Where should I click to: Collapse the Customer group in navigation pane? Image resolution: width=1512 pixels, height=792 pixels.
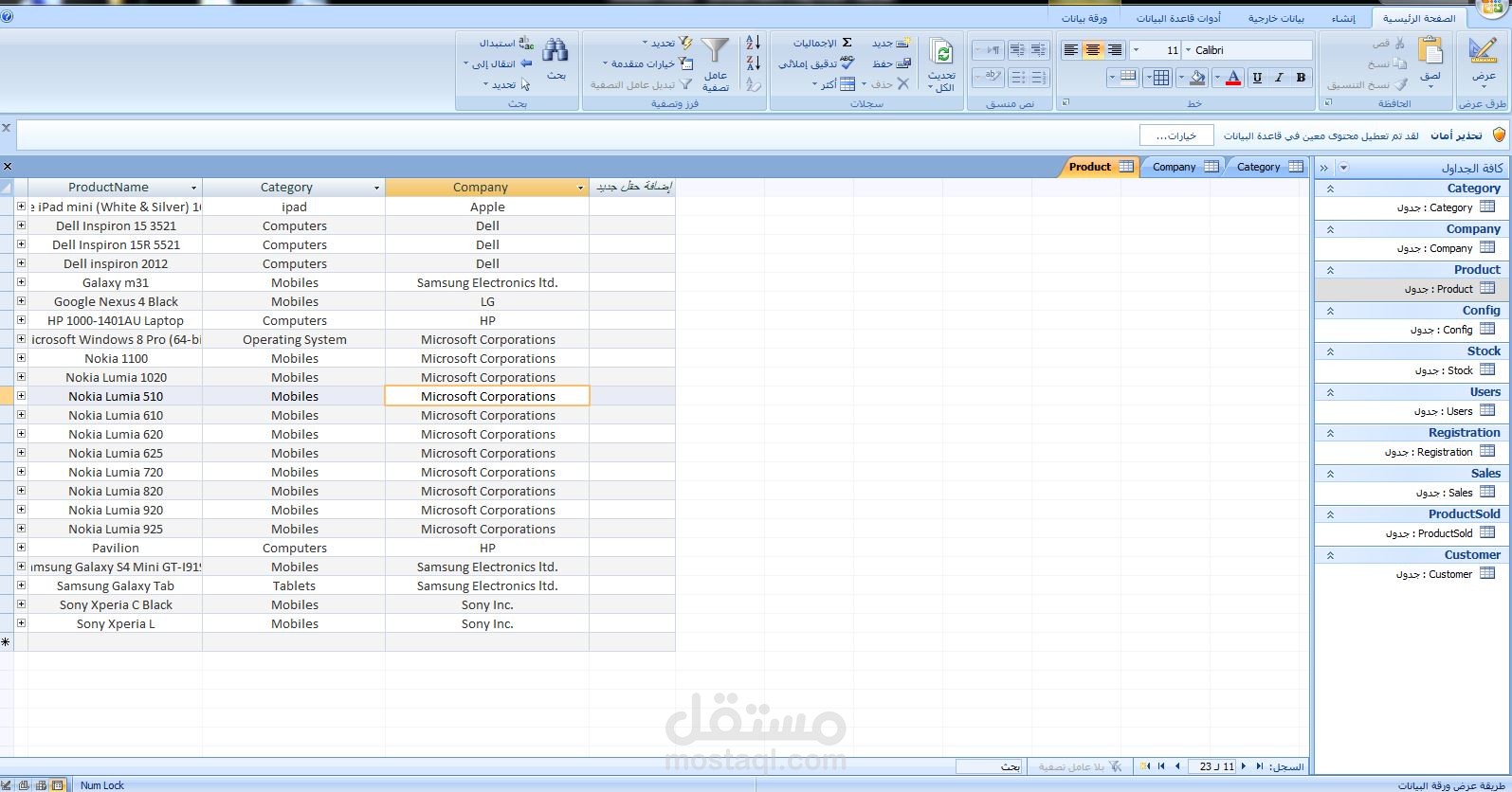1330,555
